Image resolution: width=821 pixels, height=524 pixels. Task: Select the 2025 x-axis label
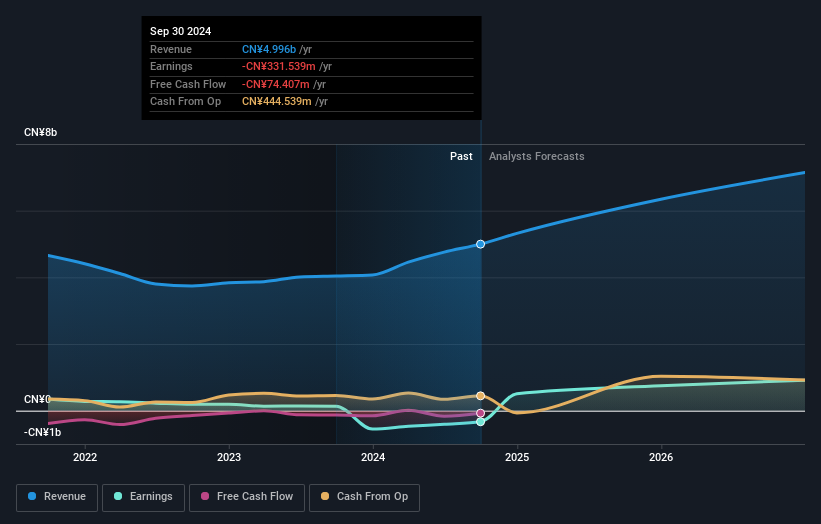point(517,458)
